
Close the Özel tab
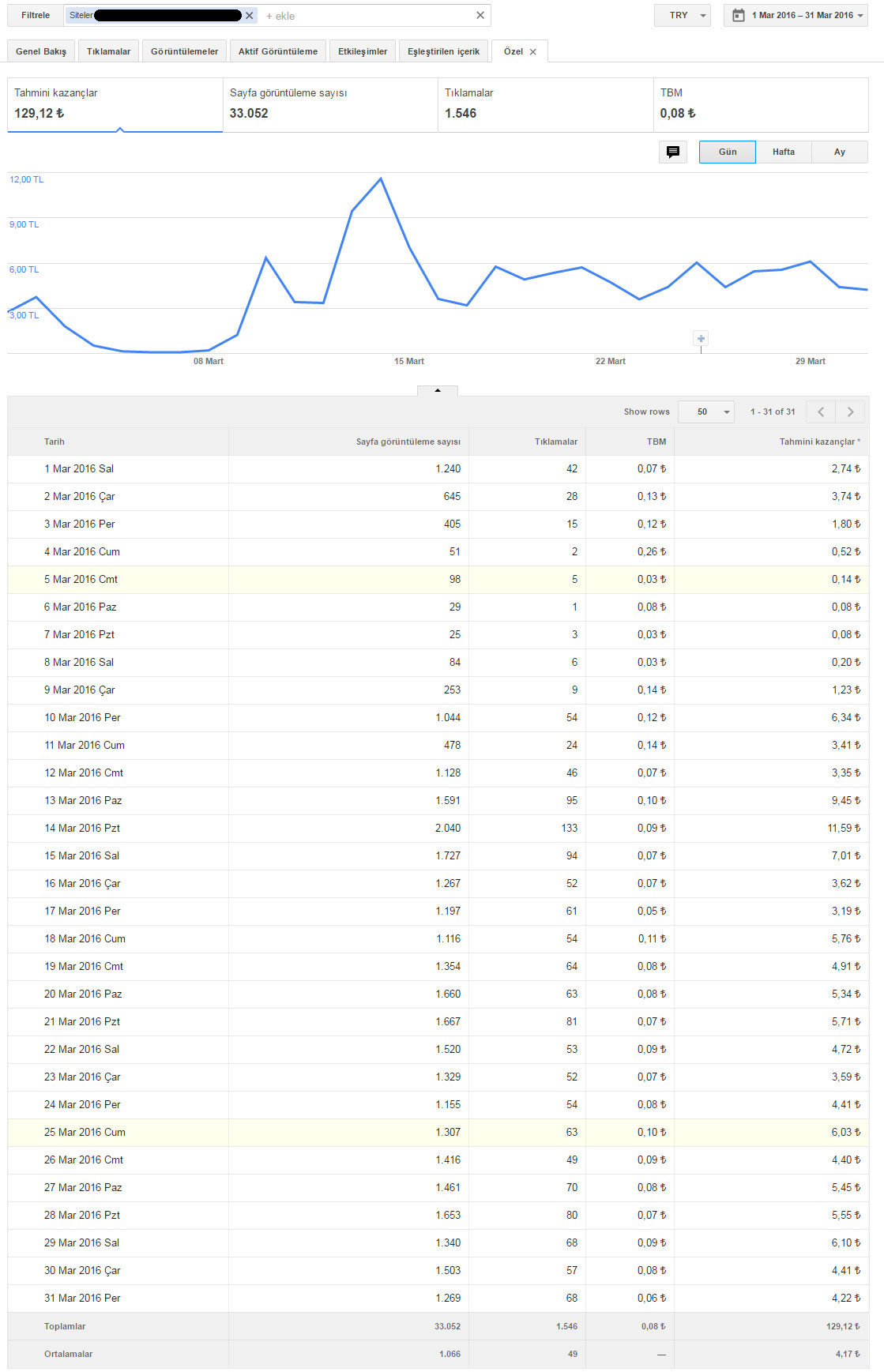click(533, 52)
